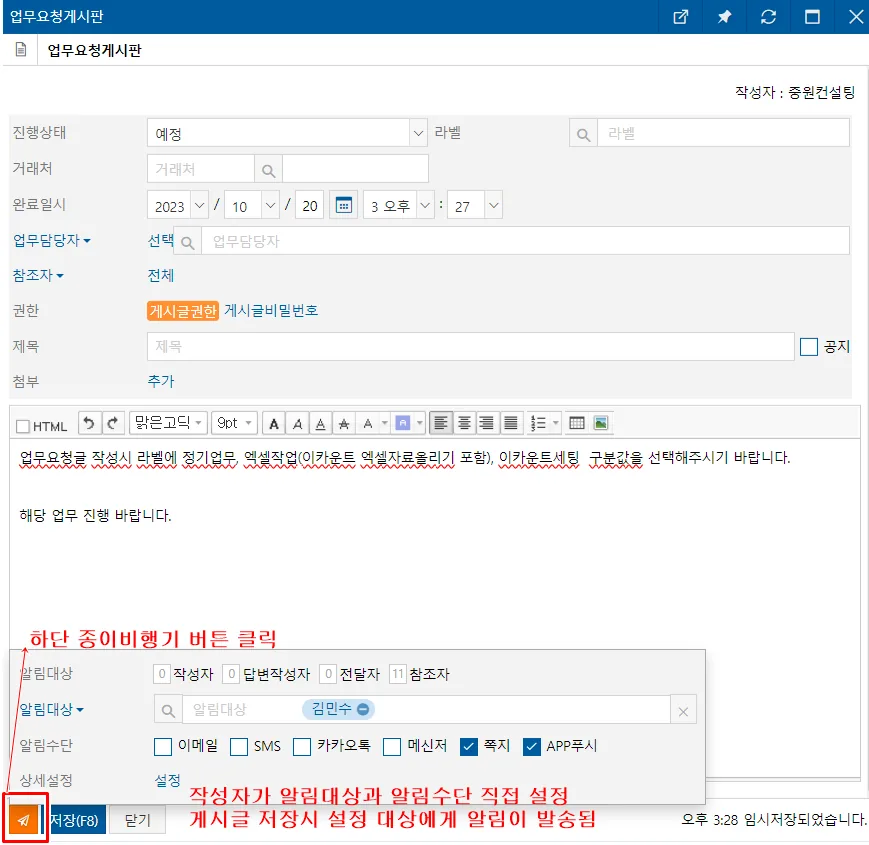869x845 pixels.
Task: Undo the last edit in the editor
Action: [x=89, y=423]
